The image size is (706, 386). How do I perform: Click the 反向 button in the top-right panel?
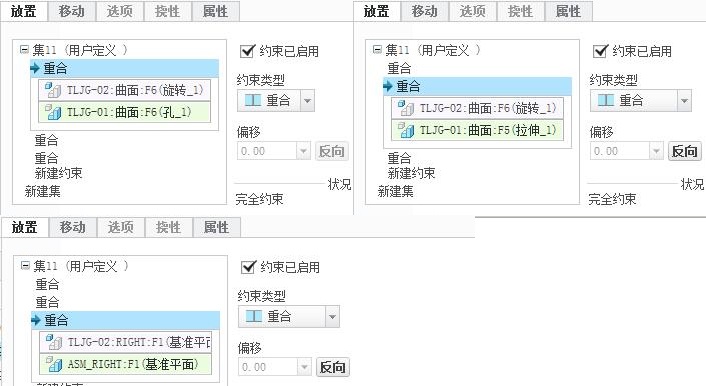(x=684, y=151)
